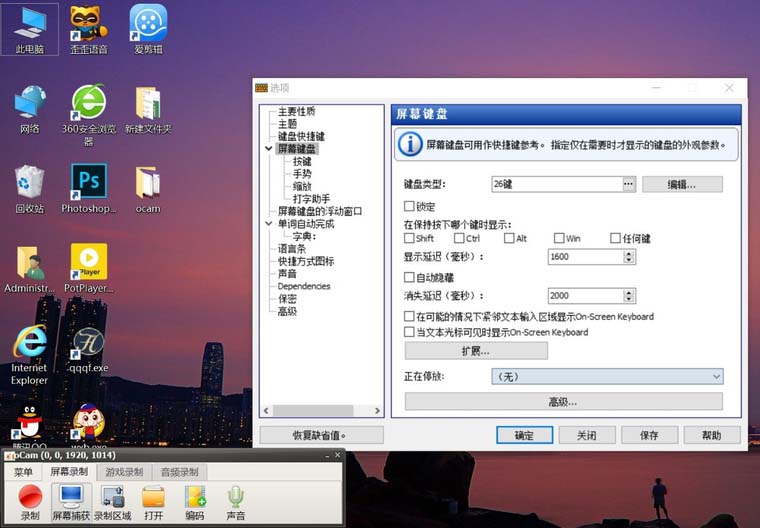Screen dimensions: 760x528
Task: Click the blue info icon in 屏幕键盘 panel
Action: 410,144
